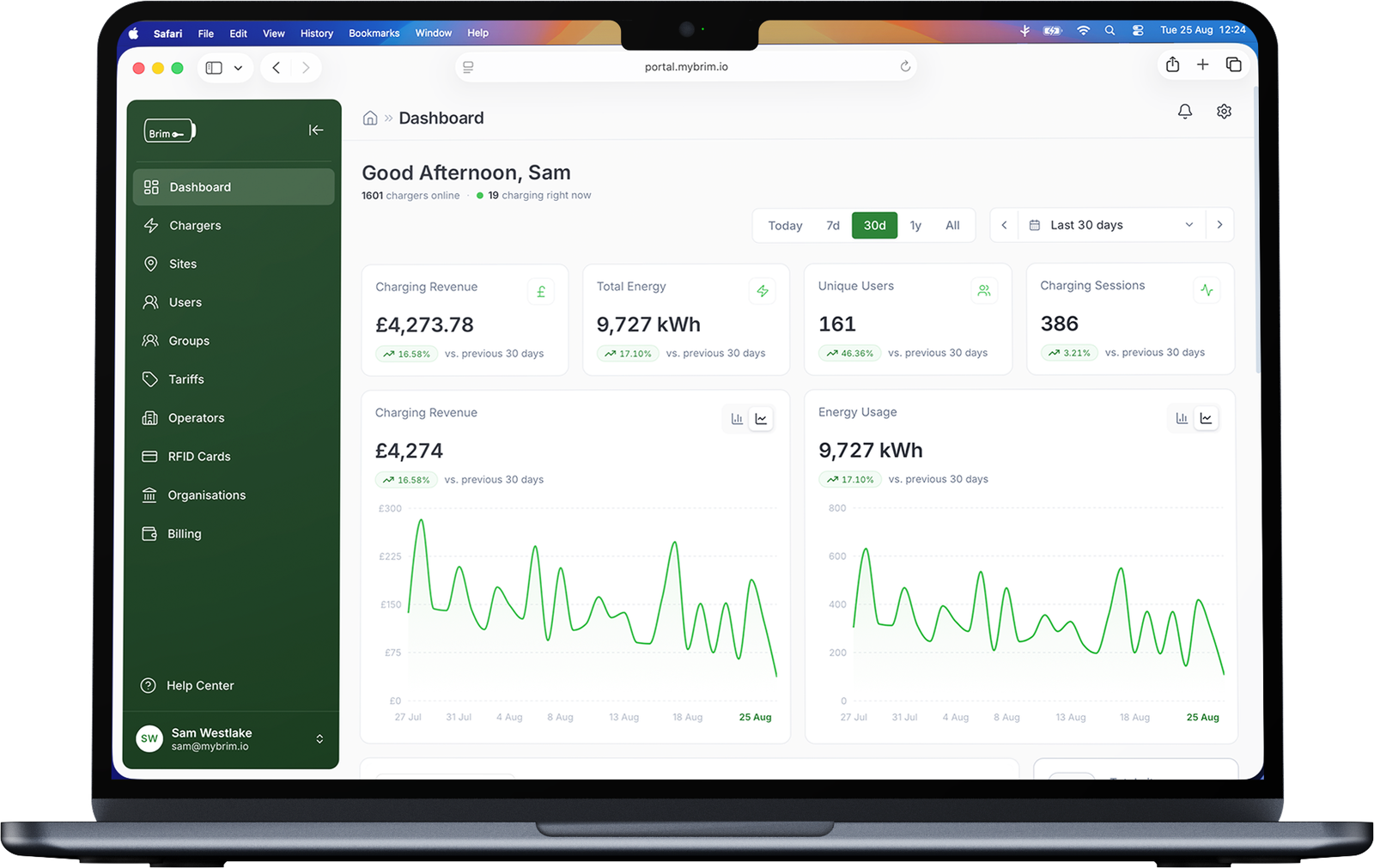Go to previous date period arrow
1374x868 pixels.
[1004, 225]
